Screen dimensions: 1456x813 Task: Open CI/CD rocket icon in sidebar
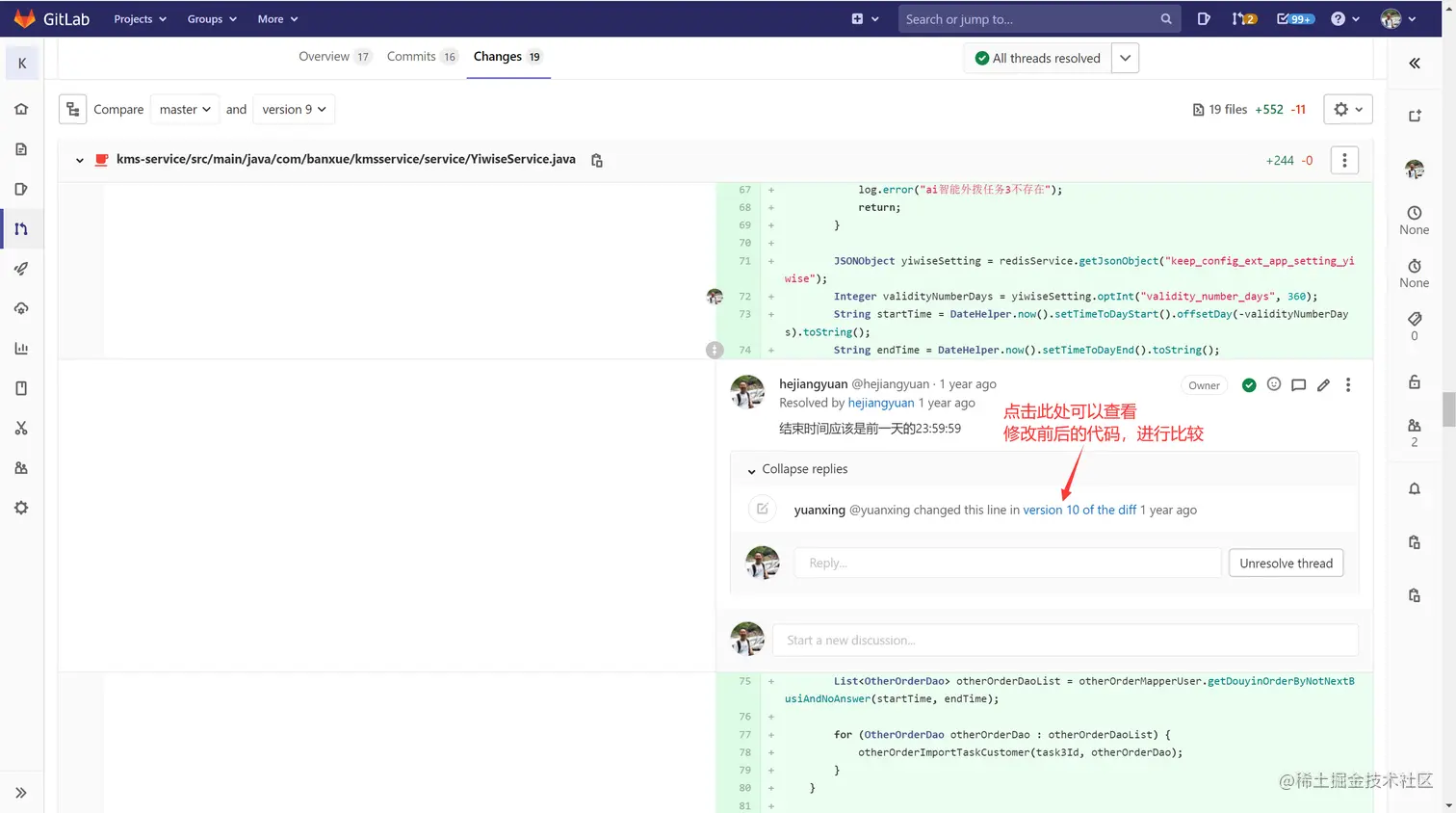tap(21, 269)
